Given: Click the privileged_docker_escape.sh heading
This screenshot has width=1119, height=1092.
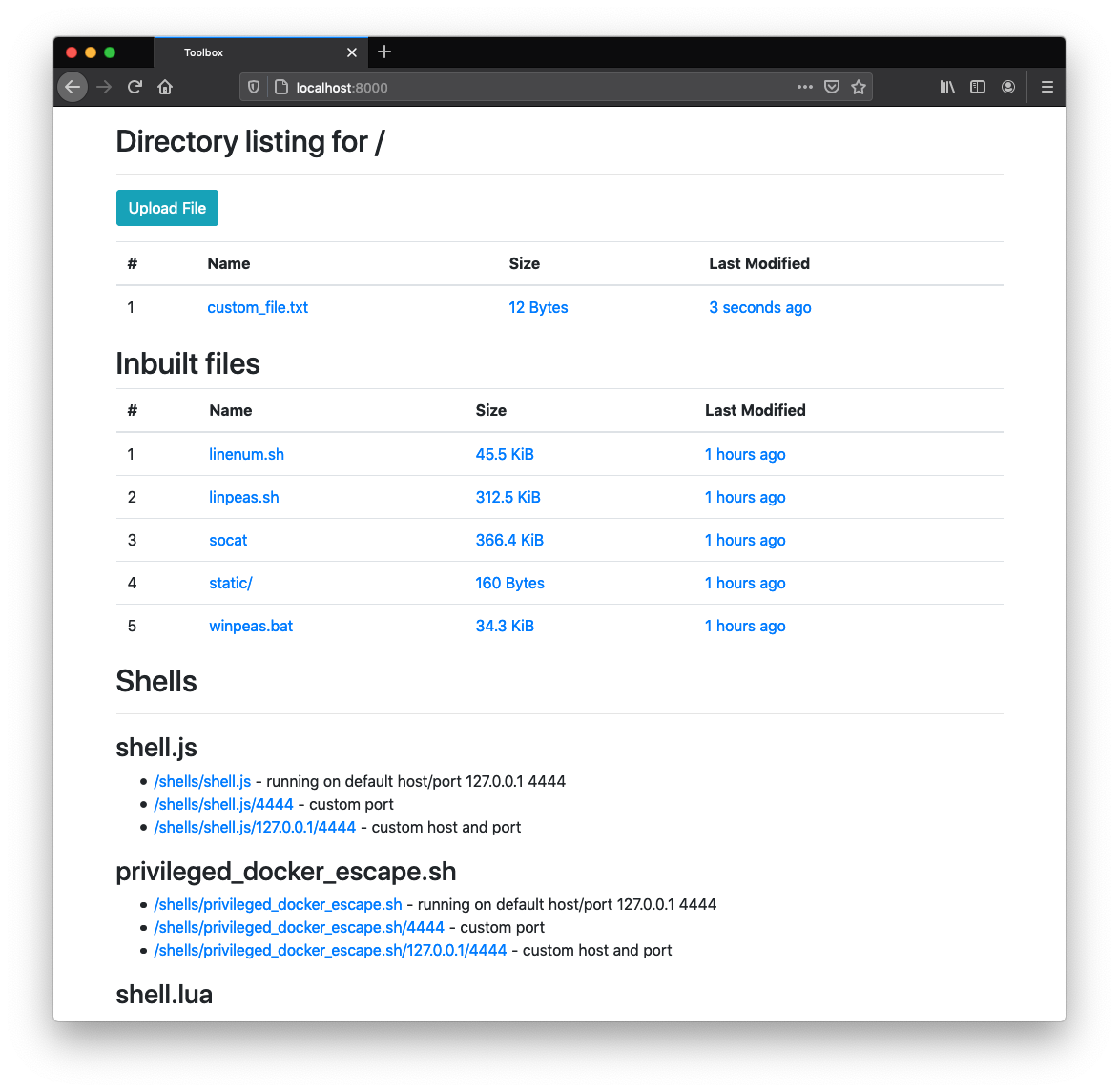Looking at the screenshot, I should (285, 872).
